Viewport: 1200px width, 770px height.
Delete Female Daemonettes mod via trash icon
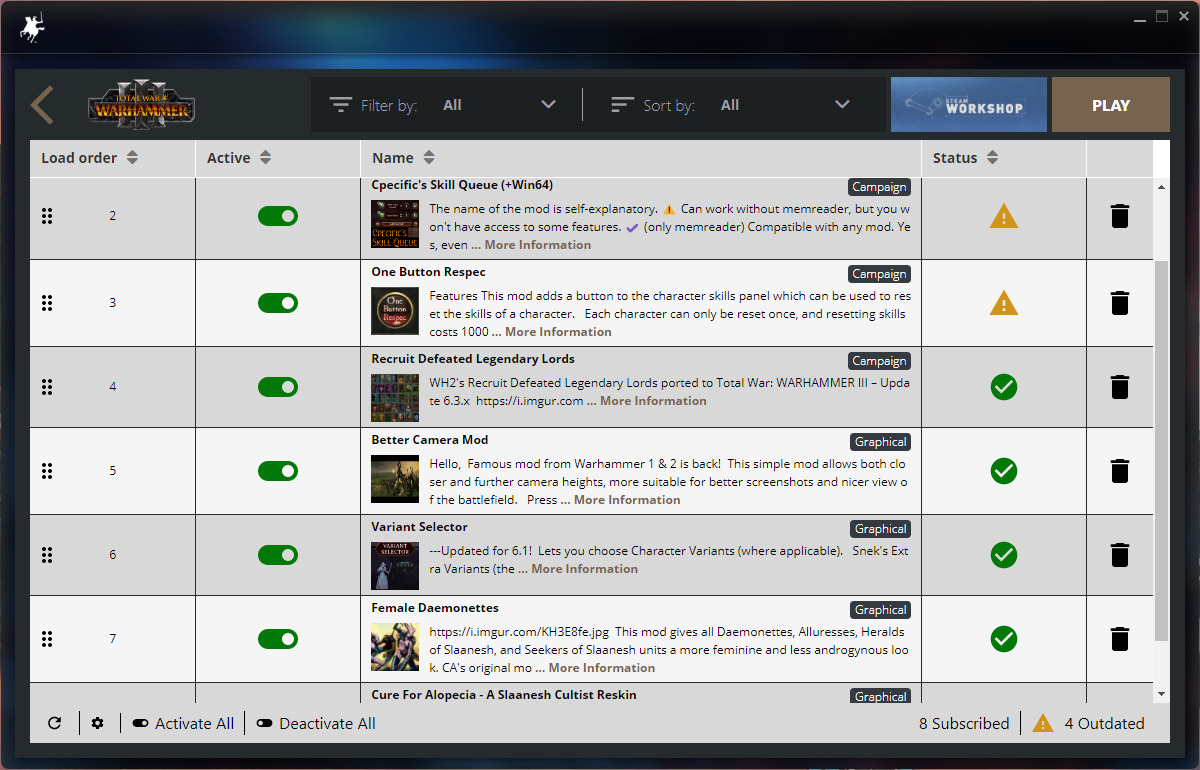[1120, 639]
